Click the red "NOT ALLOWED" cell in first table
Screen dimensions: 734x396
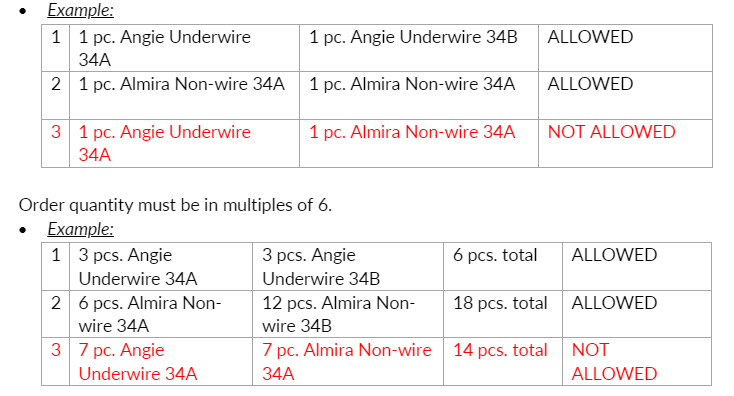[x=625, y=143]
